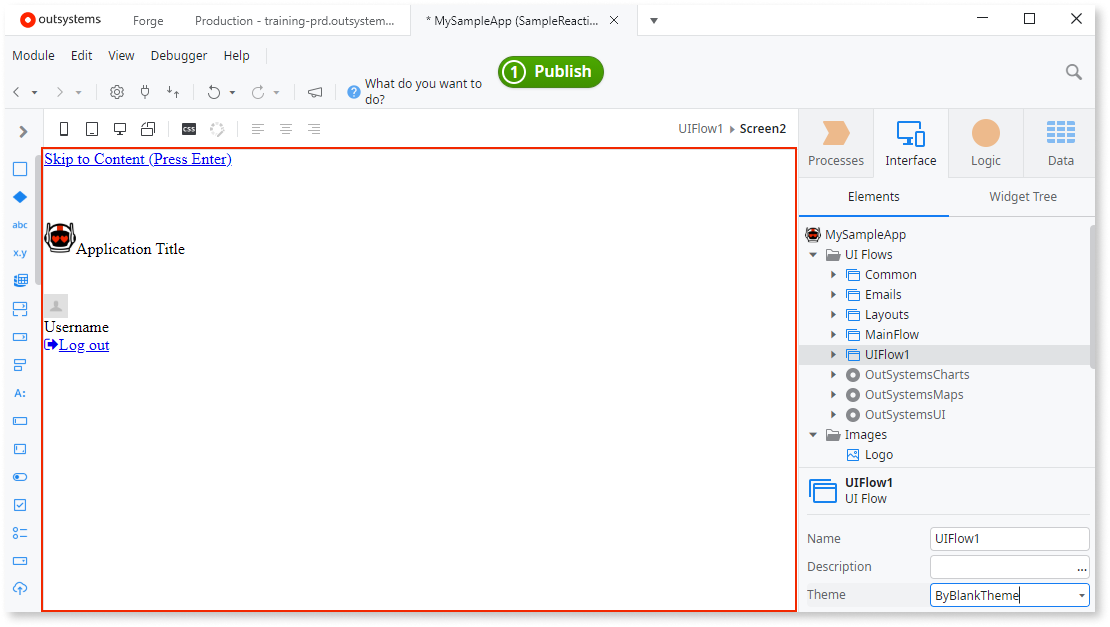The width and height of the screenshot is (1110, 627).
Task: Open the ByBlankTheme theme dropdown
Action: coord(1083,594)
